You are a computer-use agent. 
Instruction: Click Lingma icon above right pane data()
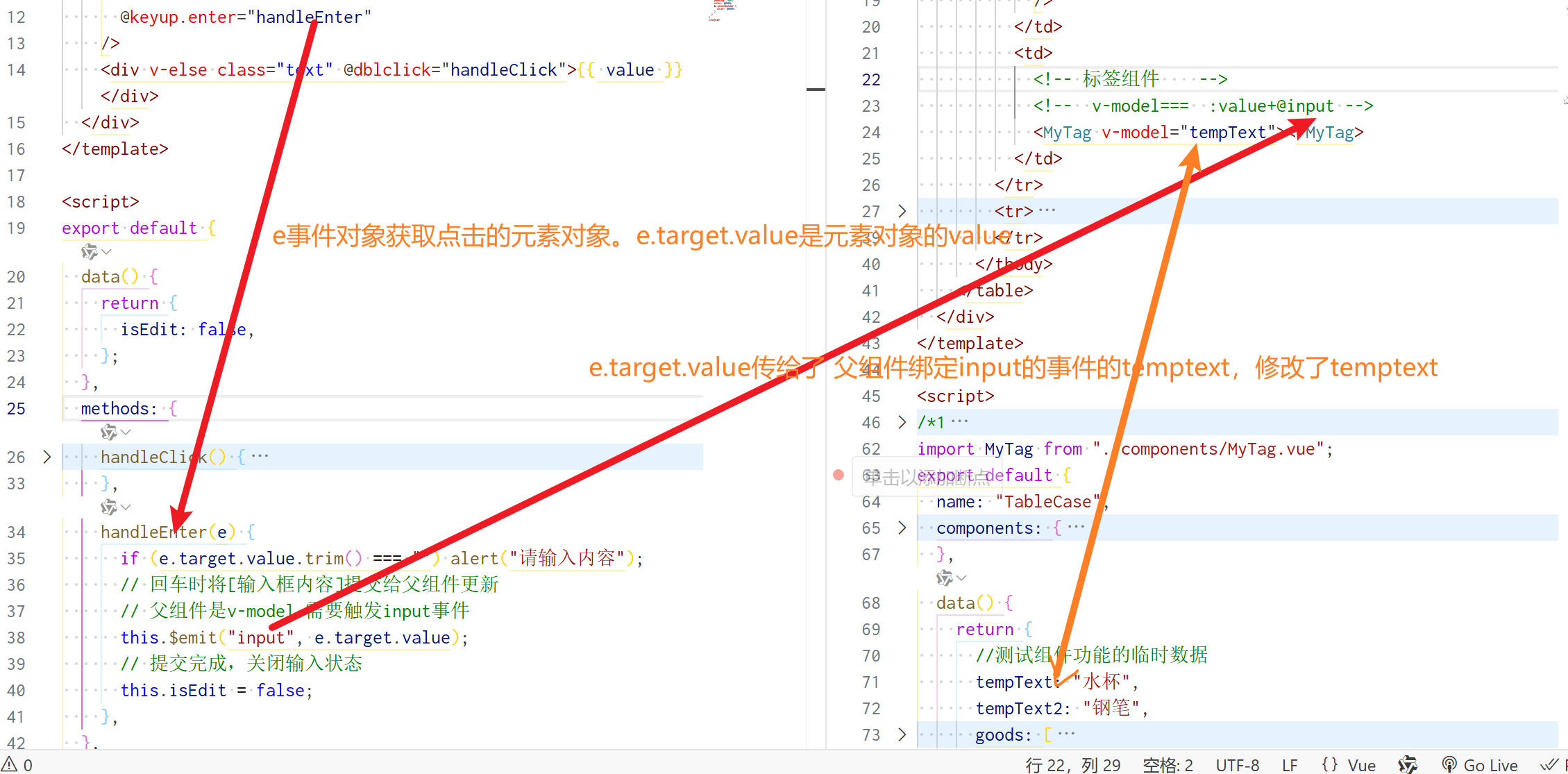coord(944,578)
